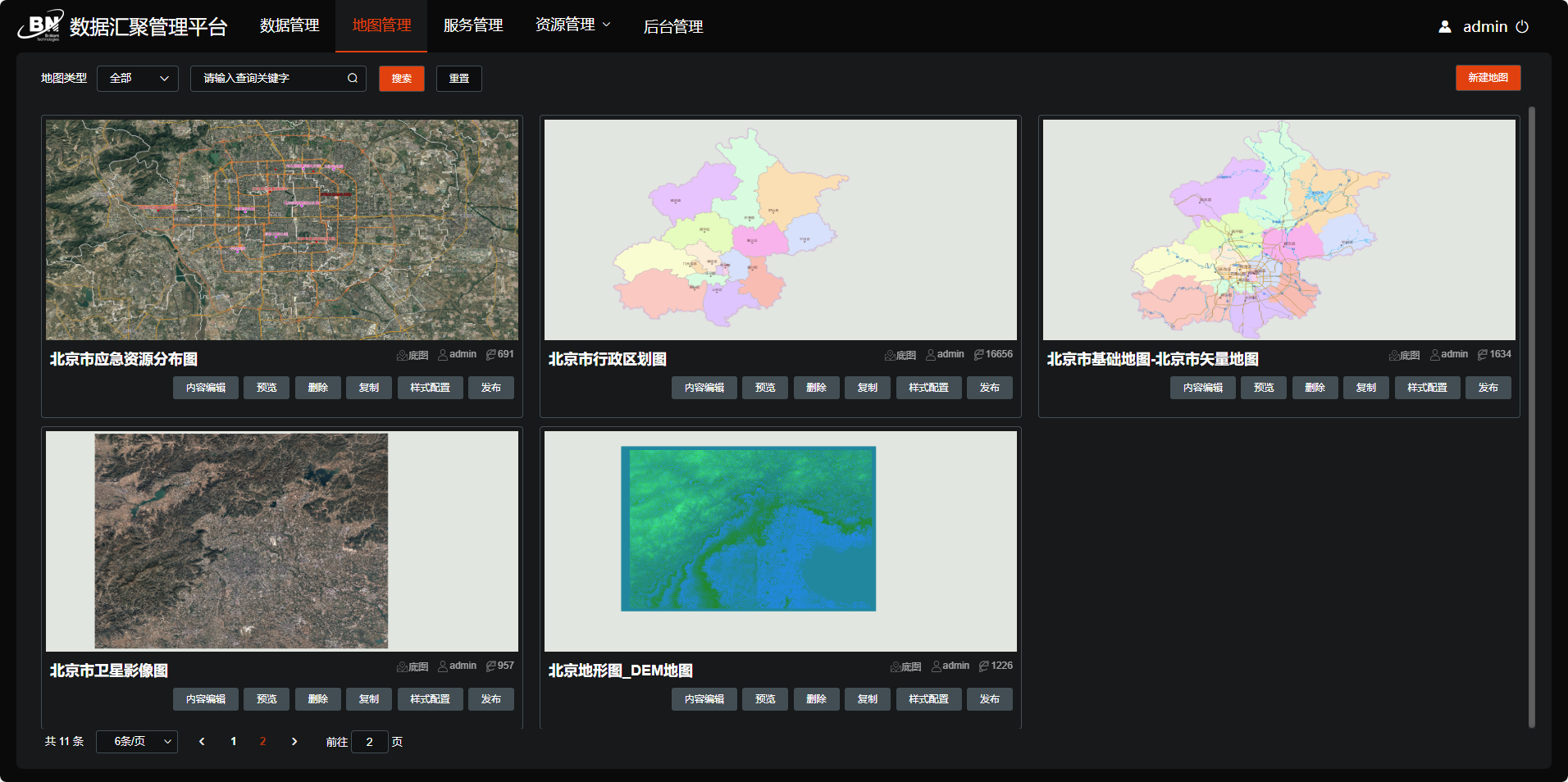Viewport: 1568px width, 782px height.
Task: Expand the 资源管理 menu
Action: point(572,25)
